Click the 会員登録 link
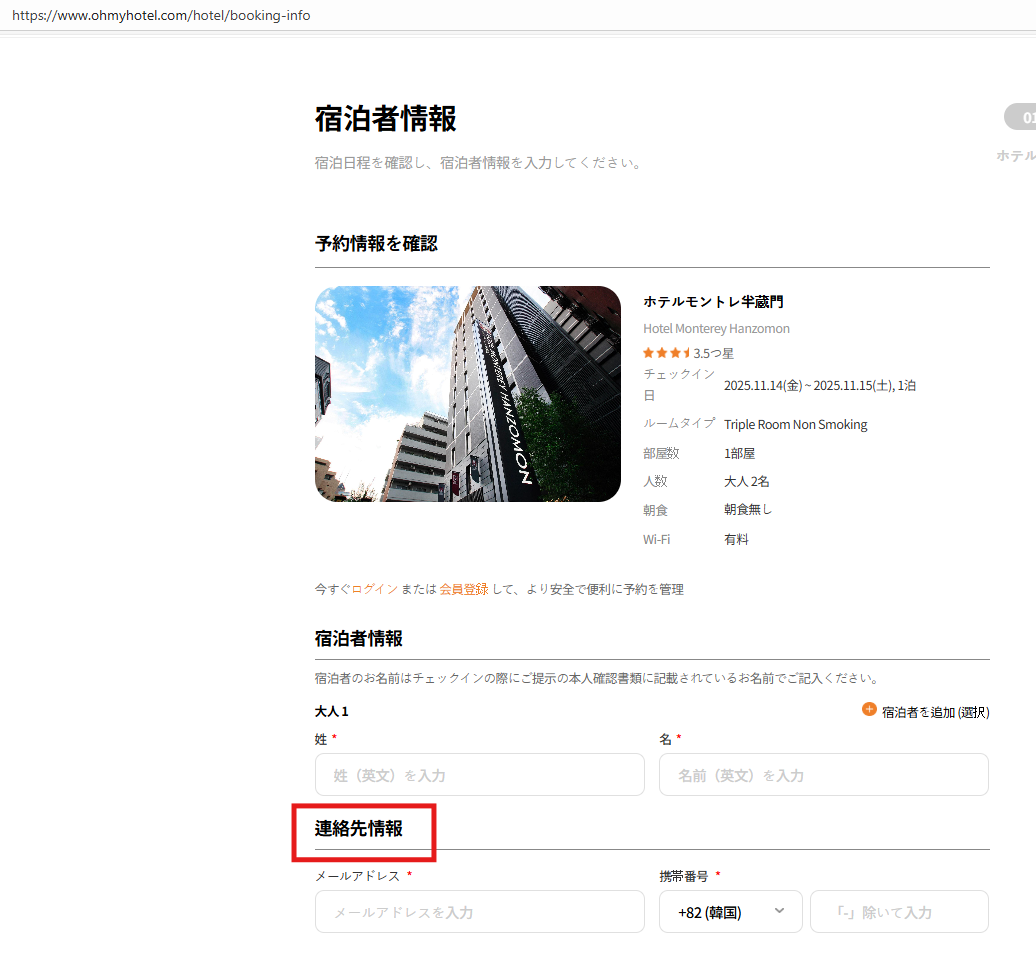1036x972 pixels. click(464, 589)
